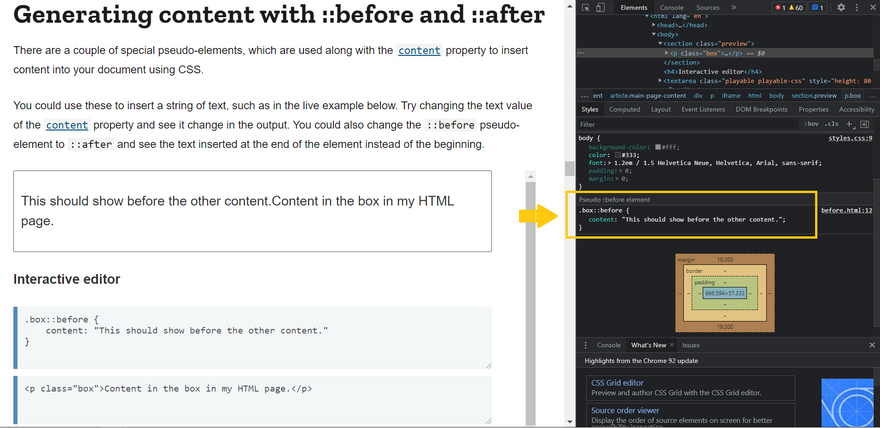
Task: Switch to the Console panel tab
Action: 671,7
